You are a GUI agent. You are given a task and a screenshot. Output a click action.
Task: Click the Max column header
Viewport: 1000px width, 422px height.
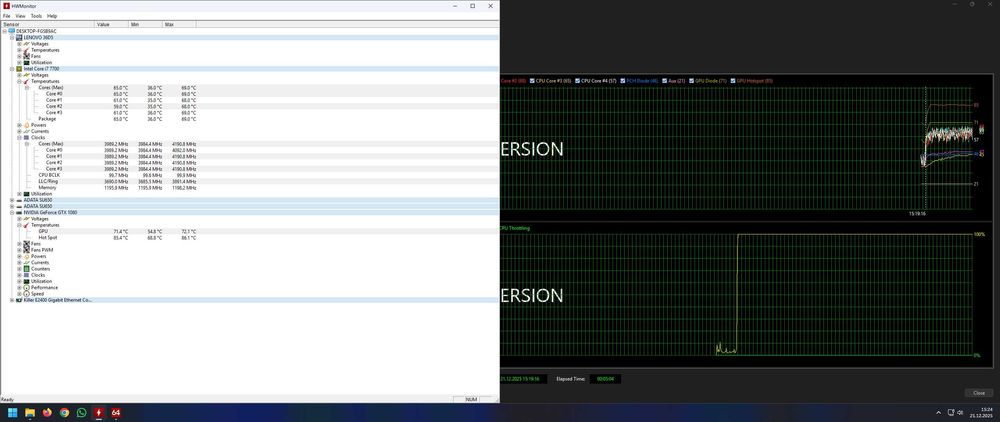click(180, 24)
